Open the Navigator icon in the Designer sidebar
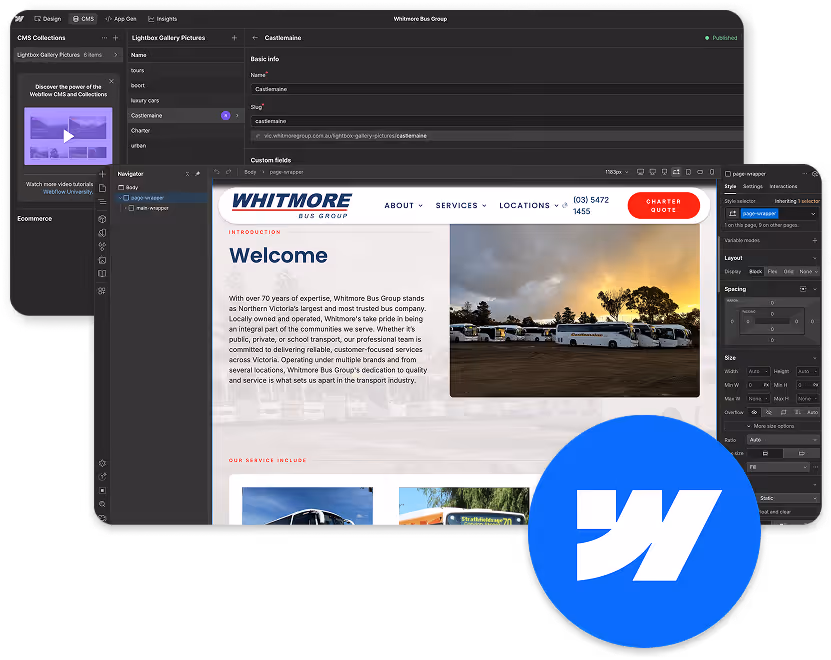Viewport: 831px width, 660px height. click(x=102, y=201)
